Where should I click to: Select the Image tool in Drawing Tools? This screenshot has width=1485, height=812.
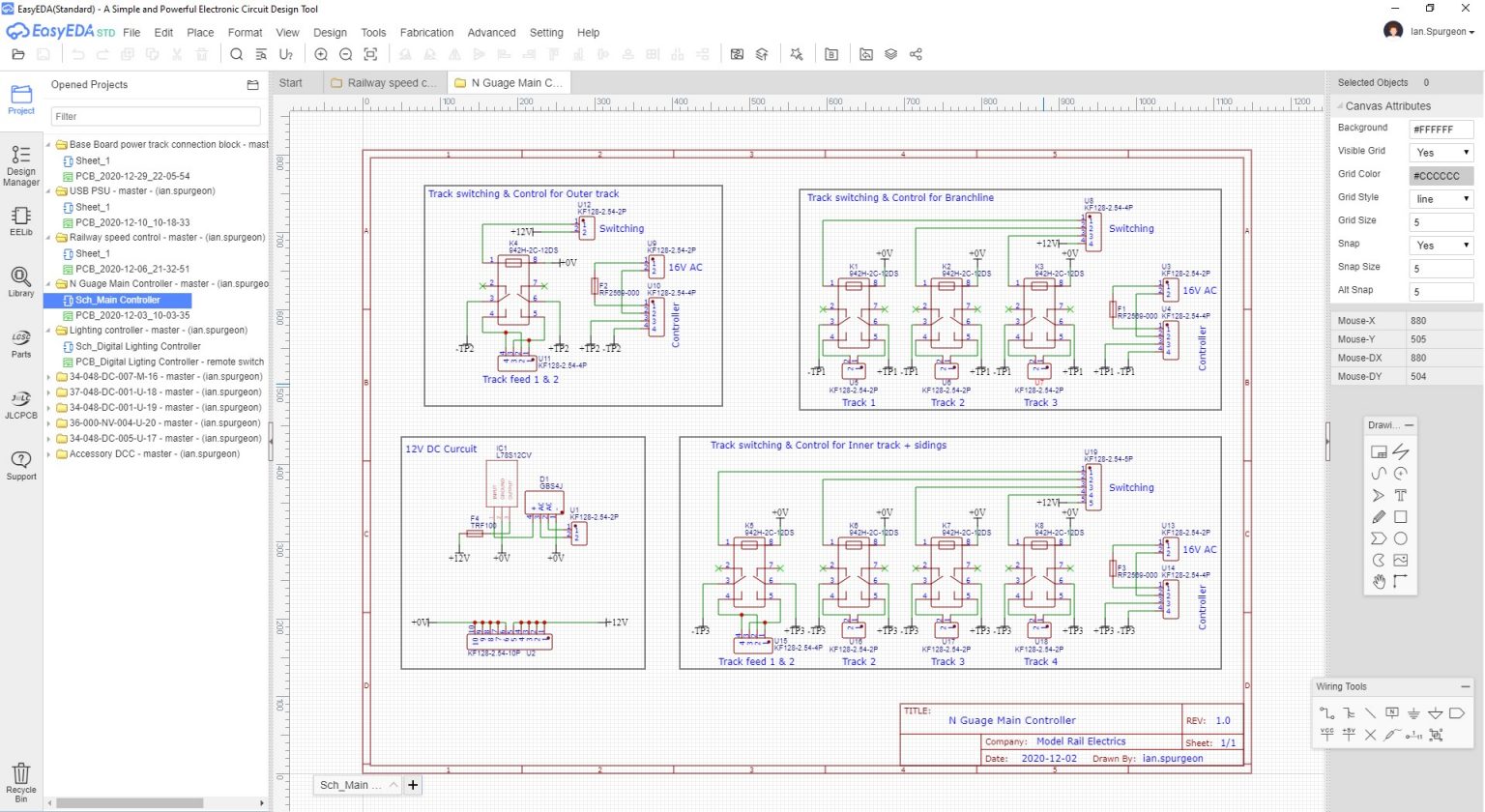click(x=1402, y=560)
